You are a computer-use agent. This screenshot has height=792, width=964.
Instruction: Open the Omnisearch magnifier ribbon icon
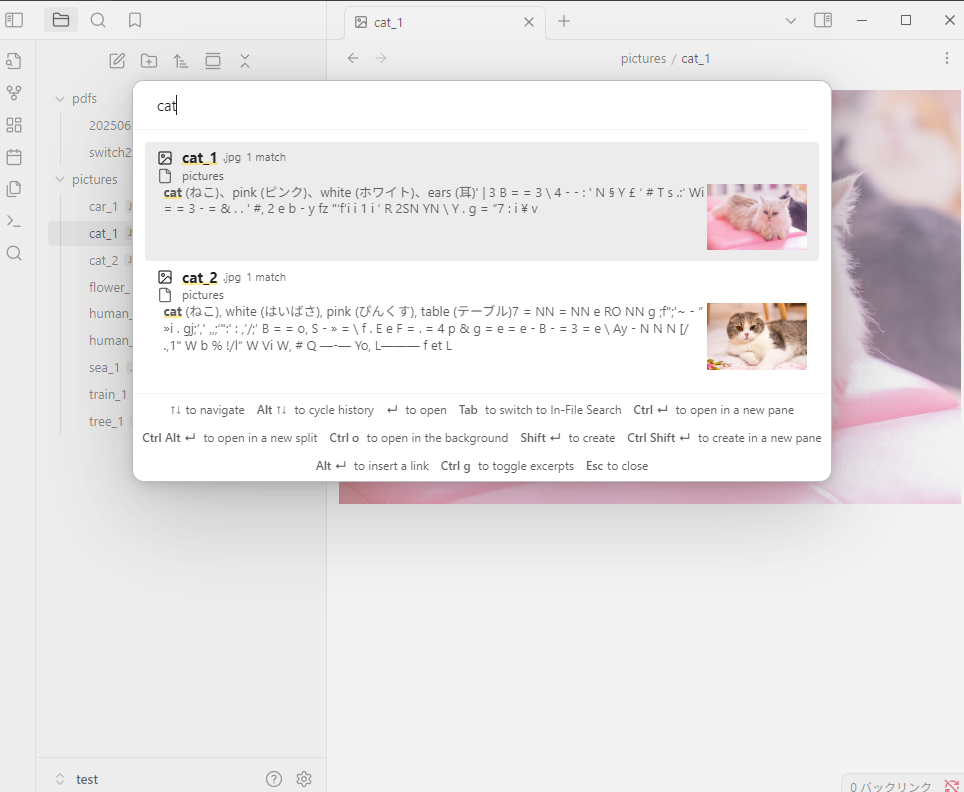(x=14, y=253)
